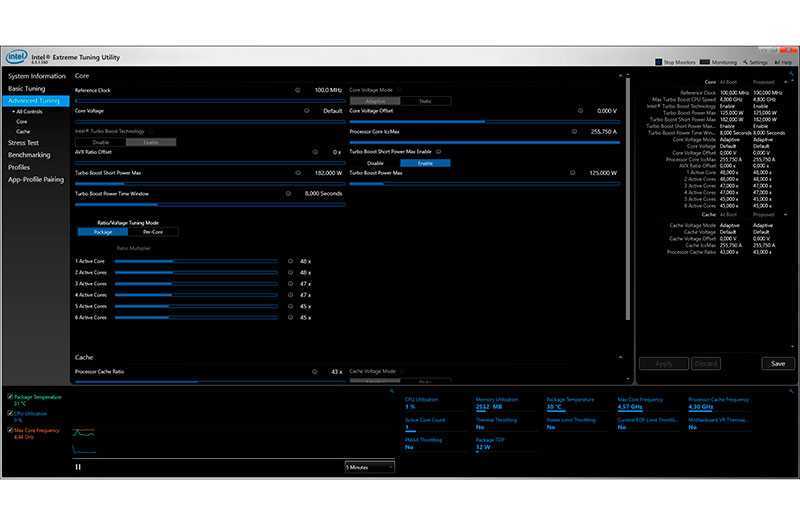Click the info icon on the 1 Active Core row
Image resolution: width=800 pixels, height=525 pixels.
click(x=290, y=261)
